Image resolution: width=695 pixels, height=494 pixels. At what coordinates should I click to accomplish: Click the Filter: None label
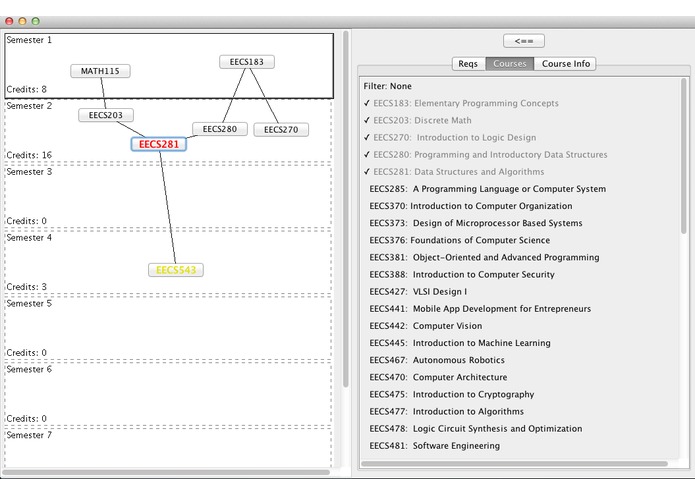coord(387,86)
